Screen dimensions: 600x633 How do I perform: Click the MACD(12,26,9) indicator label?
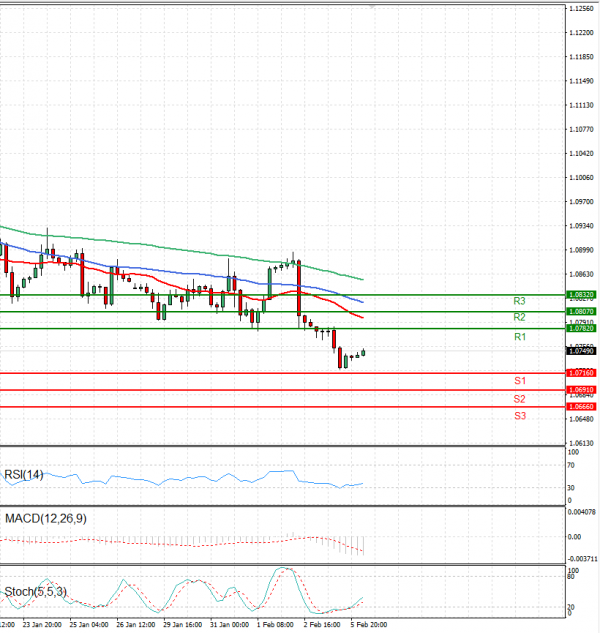pyautogui.click(x=46, y=519)
